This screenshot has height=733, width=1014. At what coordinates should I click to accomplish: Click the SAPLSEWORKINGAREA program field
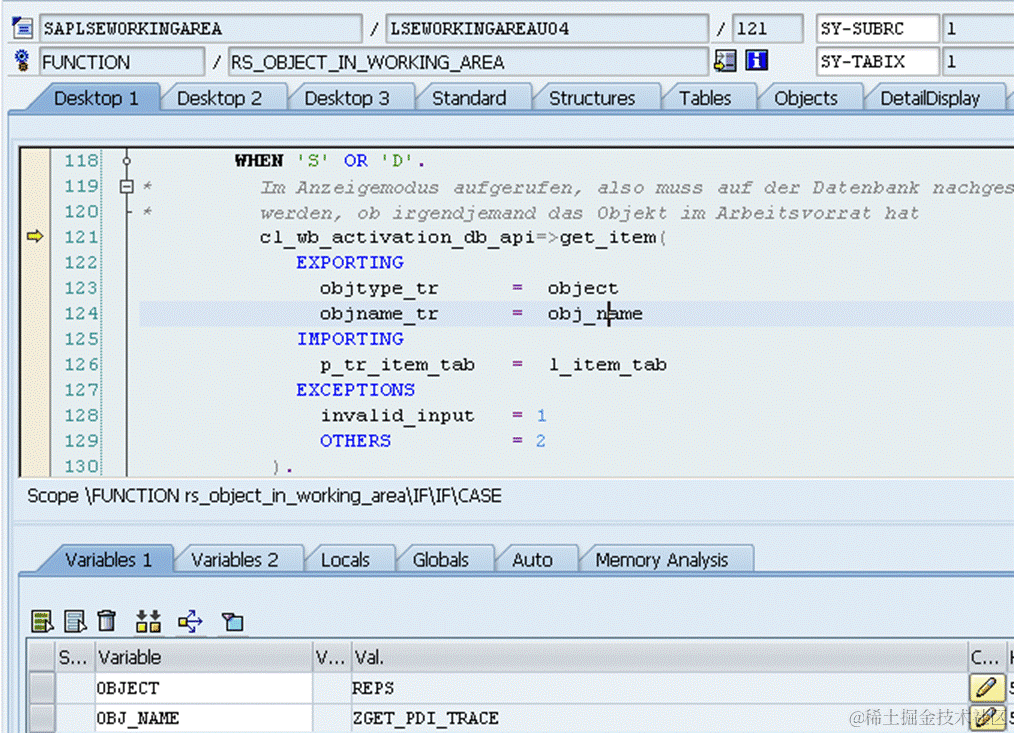tap(200, 28)
